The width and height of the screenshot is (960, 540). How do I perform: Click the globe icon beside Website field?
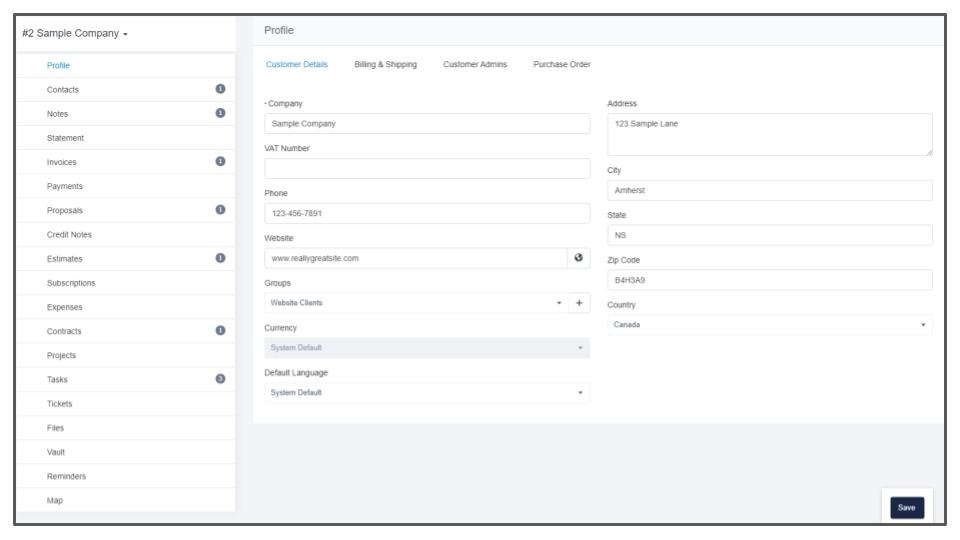(578, 258)
